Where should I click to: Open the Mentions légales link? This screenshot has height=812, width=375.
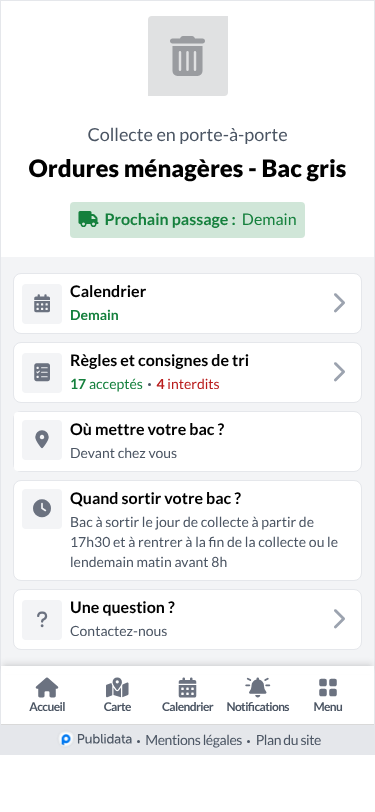pyautogui.click(x=194, y=740)
